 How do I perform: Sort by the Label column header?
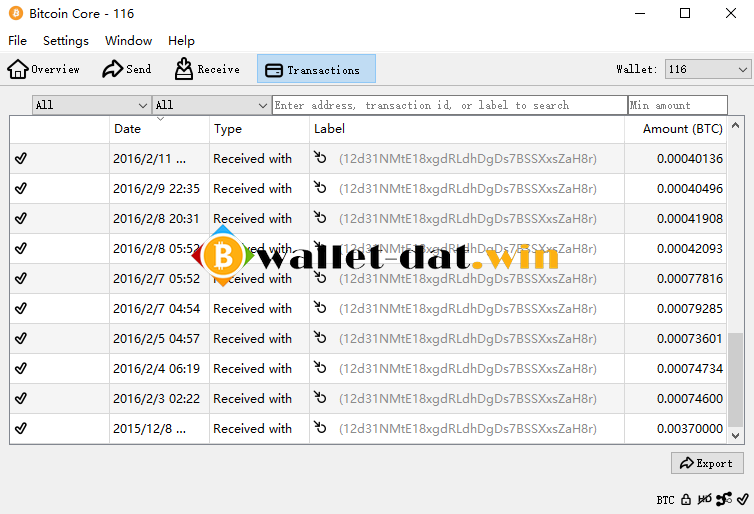click(466, 129)
